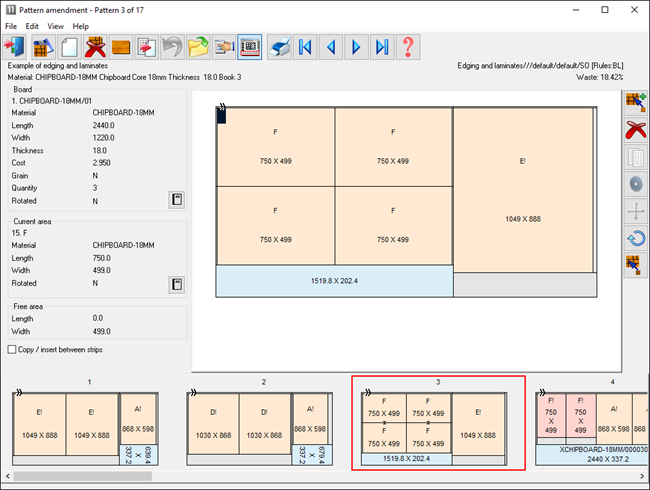Open the File menu
The image size is (650, 490).
[11, 26]
